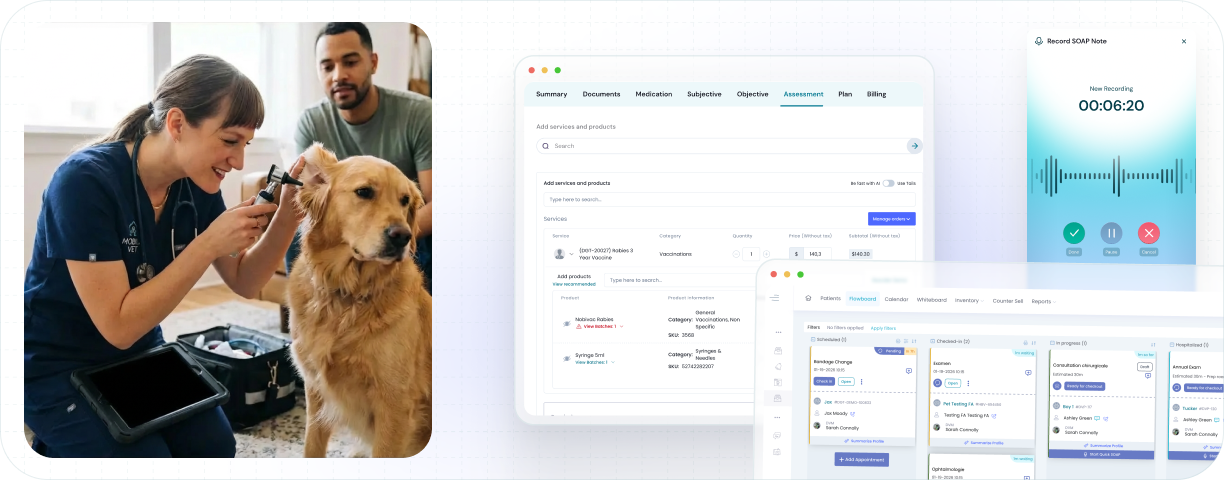Screen dimensions: 1224x480
Task: Go to the Subjective tab
Action: point(704,94)
